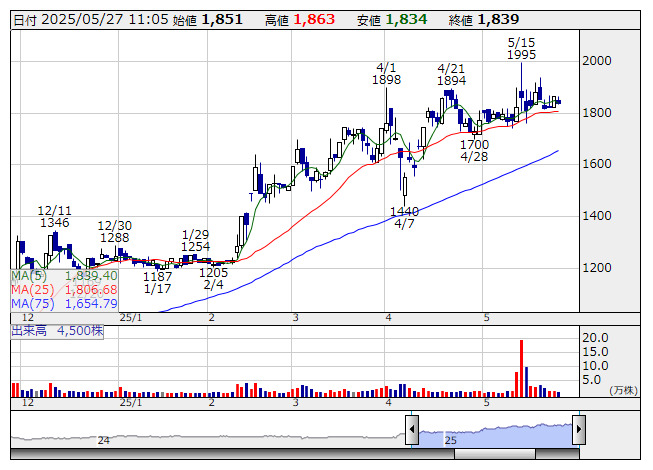Click the left range handle in navigator

coord(412,430)
